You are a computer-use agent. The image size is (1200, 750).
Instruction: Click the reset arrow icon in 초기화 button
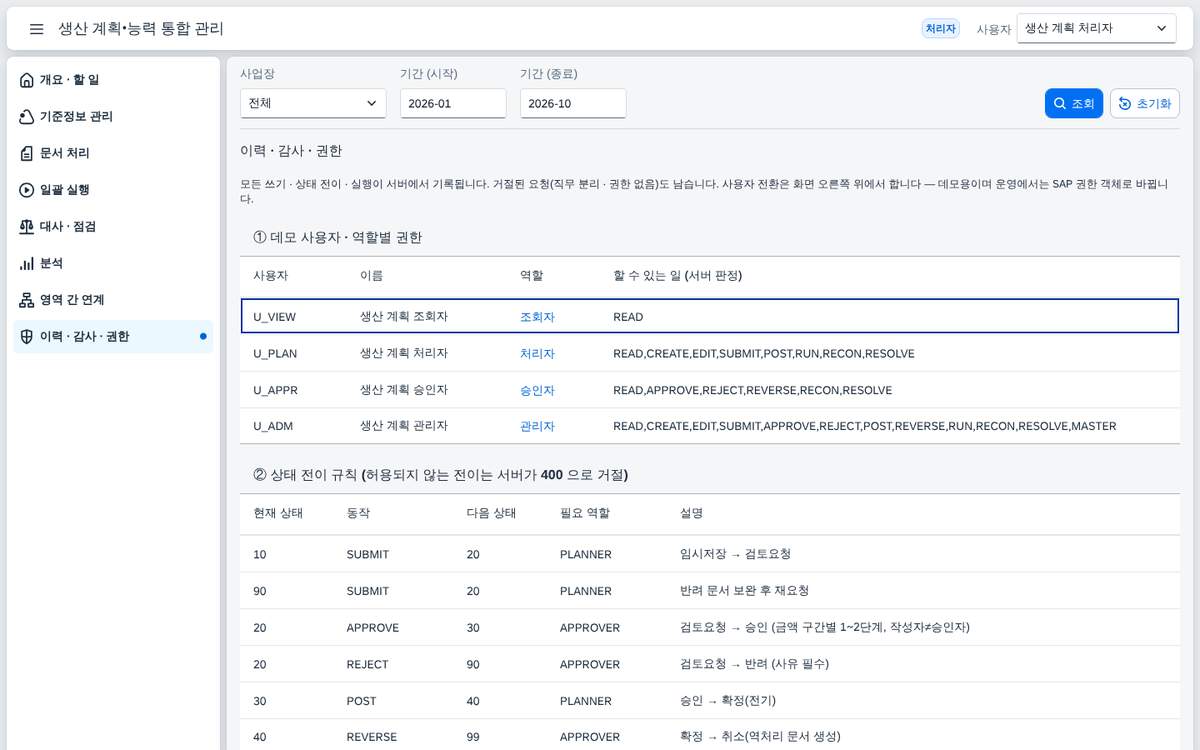point(1125,104)
